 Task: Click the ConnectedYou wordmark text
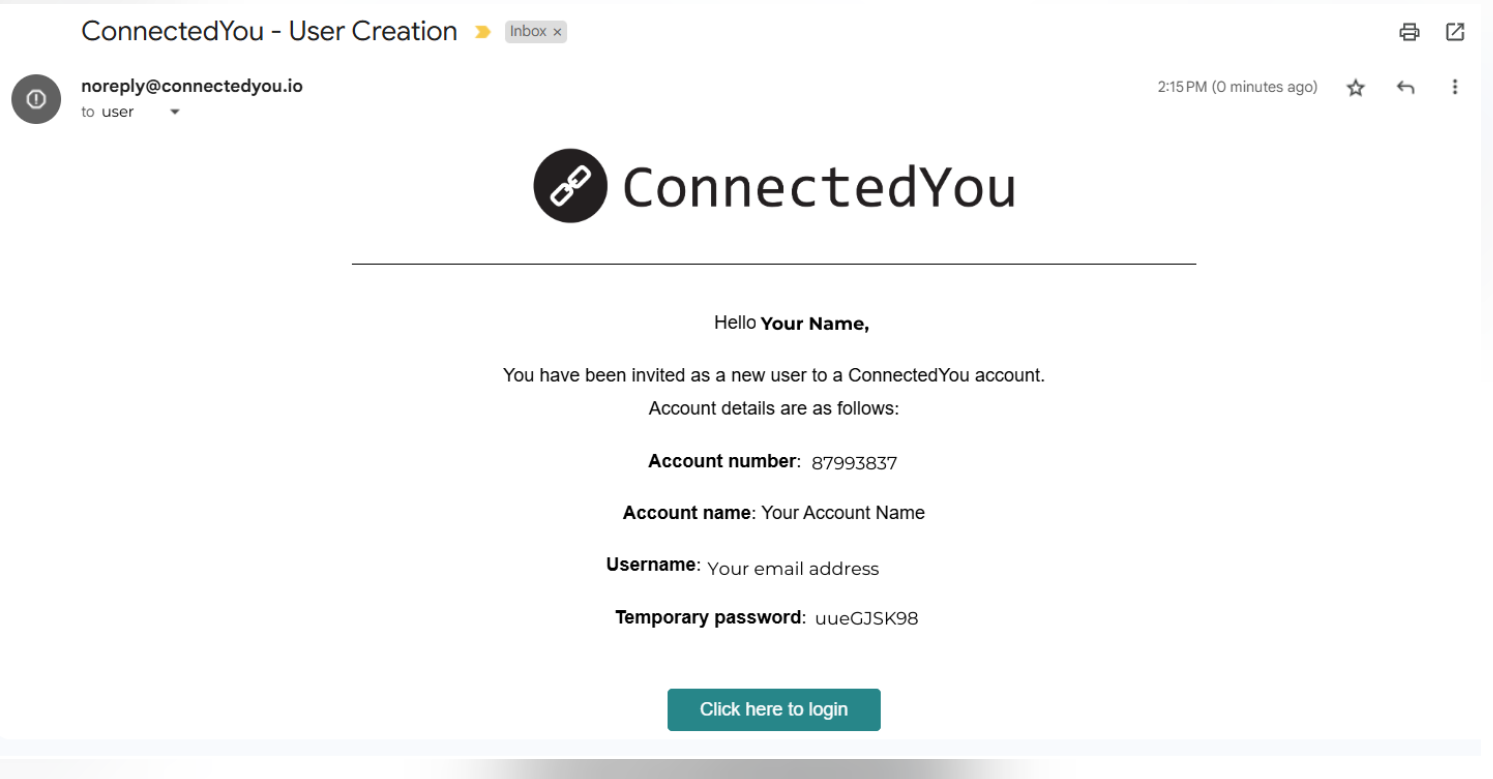point(819,187)
